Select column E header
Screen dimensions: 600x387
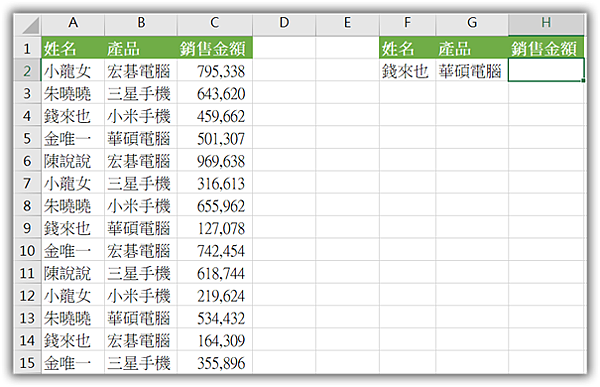point(347,25)
